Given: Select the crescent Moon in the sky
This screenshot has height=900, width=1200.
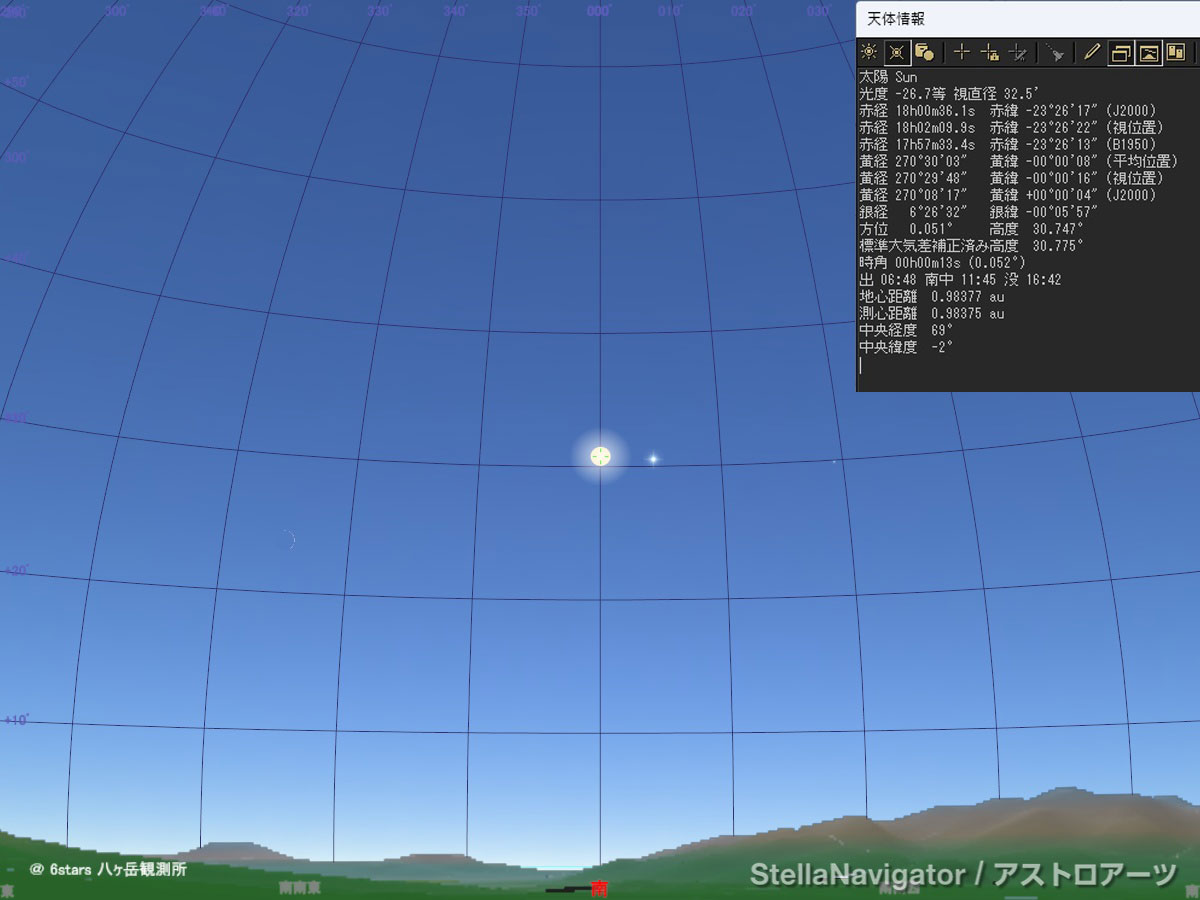Looking at the screenshot, I should [289, 540].
